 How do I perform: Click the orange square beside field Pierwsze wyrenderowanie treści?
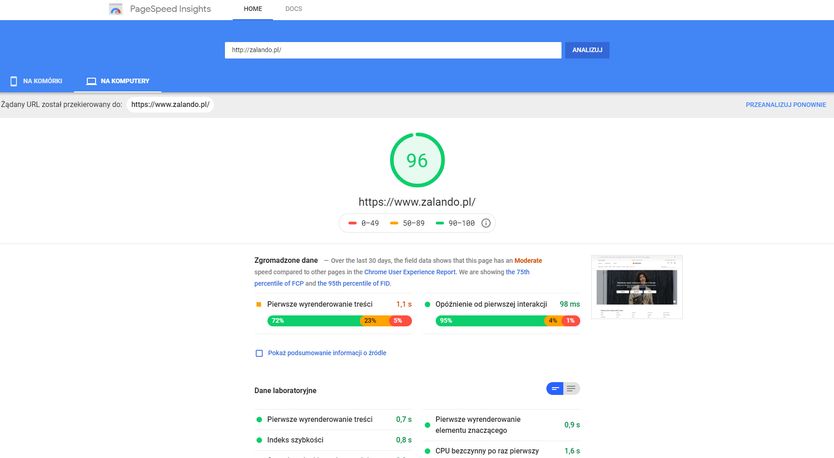tap(259, 304)
